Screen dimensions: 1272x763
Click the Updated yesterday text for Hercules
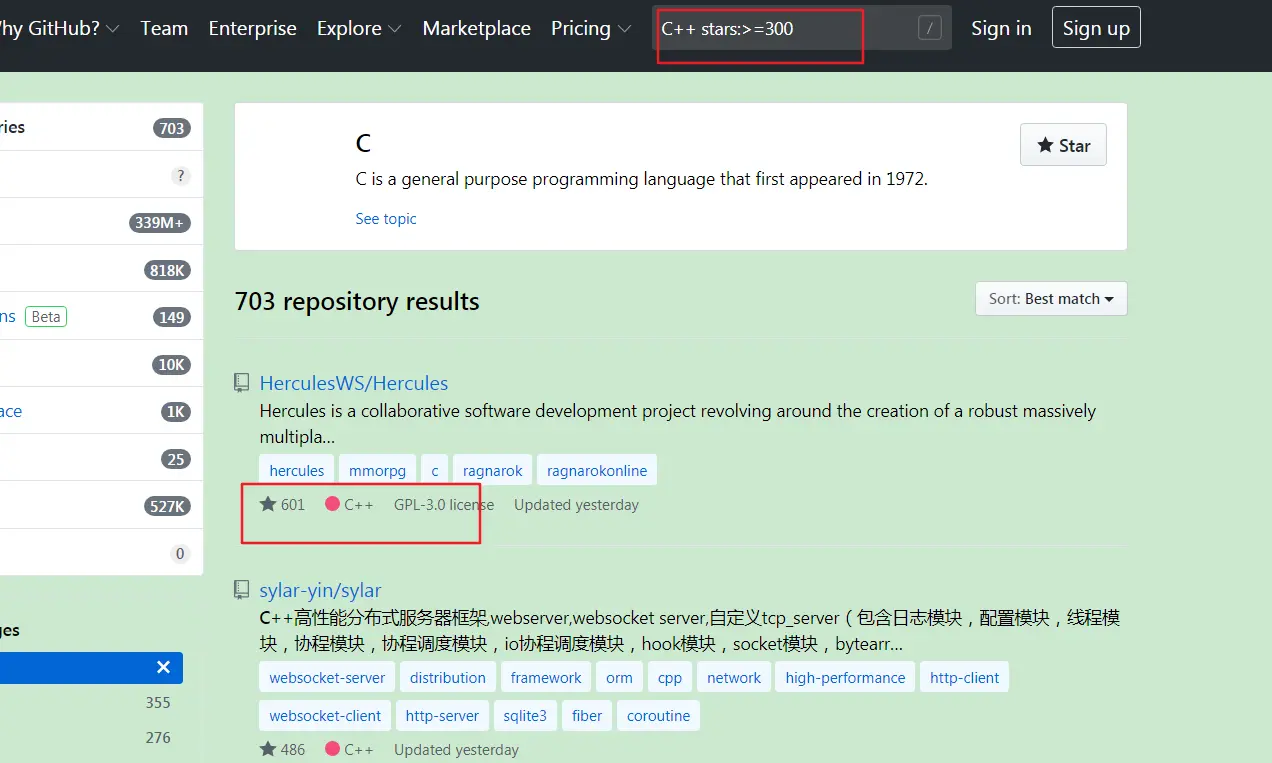pyautogui.click(x=576, y=505)
